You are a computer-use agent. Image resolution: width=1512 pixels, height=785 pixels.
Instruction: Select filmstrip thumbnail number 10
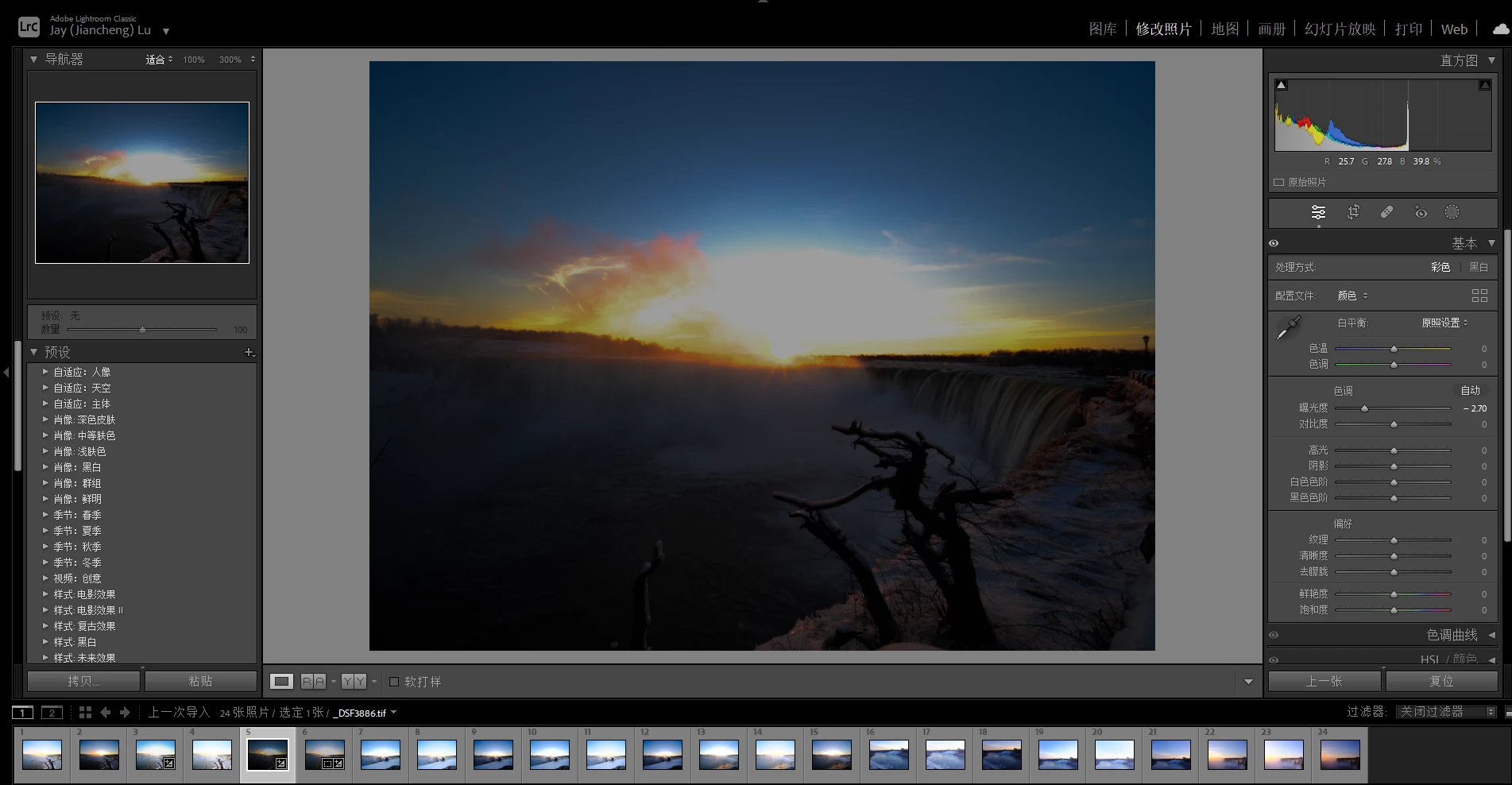pos(550,755)
